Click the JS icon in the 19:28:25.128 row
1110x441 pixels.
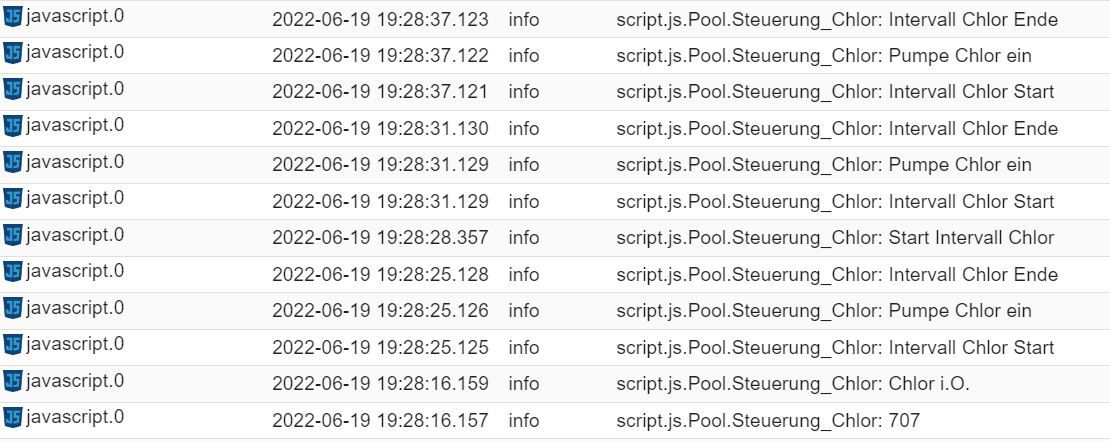13,271
